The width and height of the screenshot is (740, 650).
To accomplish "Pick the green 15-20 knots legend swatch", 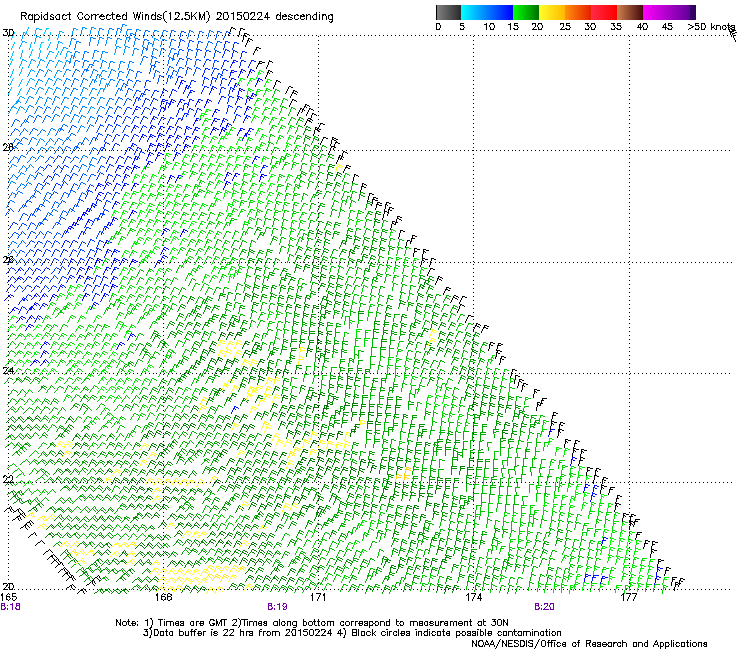I will point(526,13).
